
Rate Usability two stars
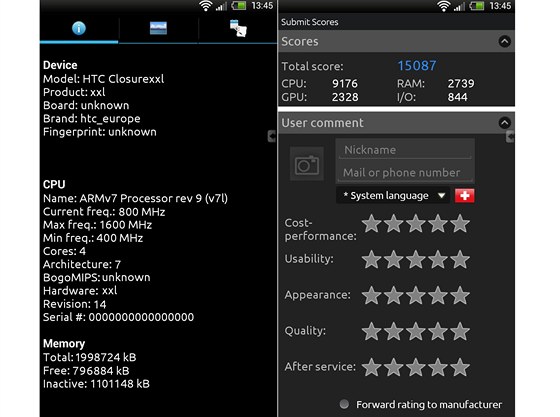394,260
